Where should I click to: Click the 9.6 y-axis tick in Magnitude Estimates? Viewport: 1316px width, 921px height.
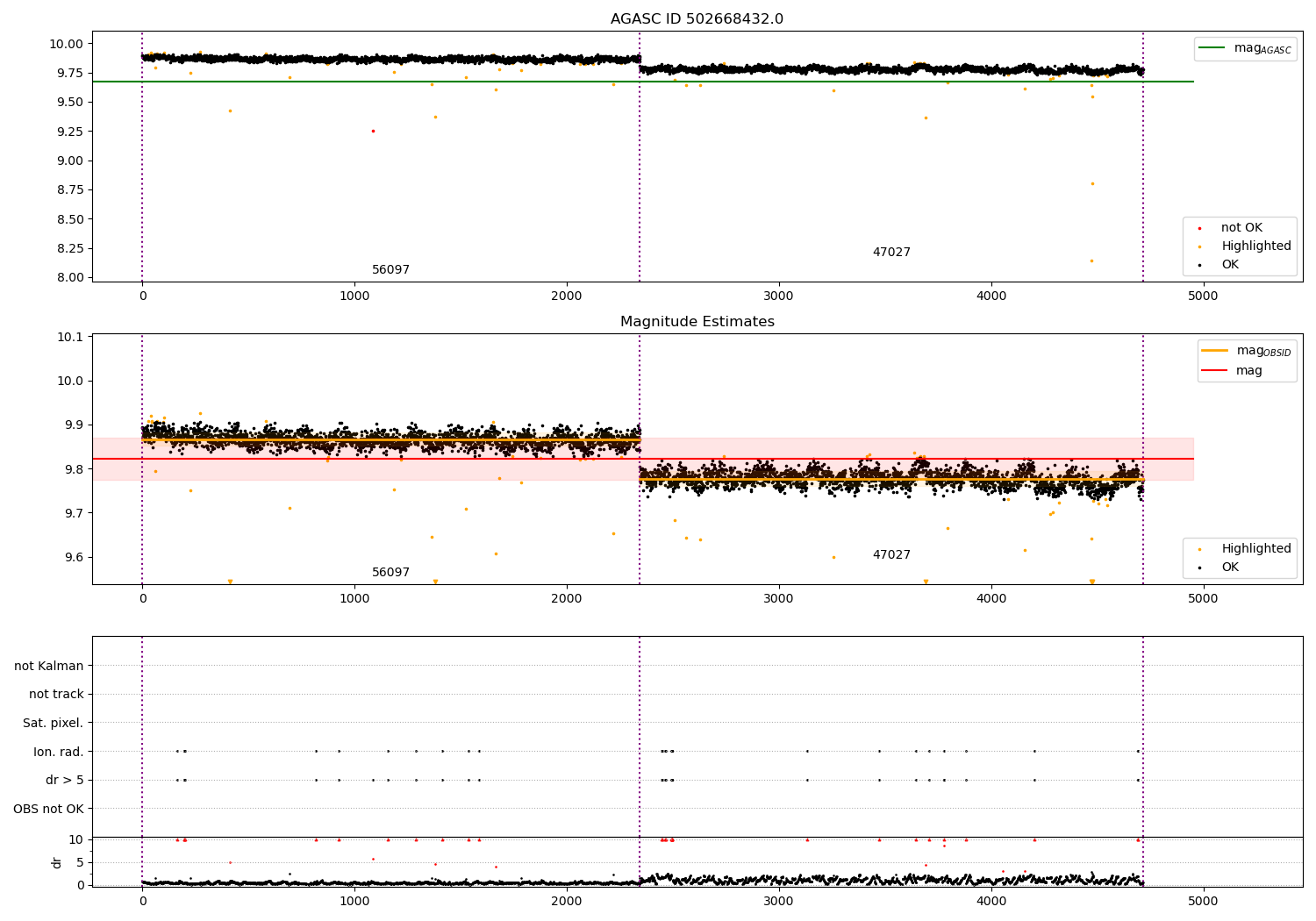(75, 557)
